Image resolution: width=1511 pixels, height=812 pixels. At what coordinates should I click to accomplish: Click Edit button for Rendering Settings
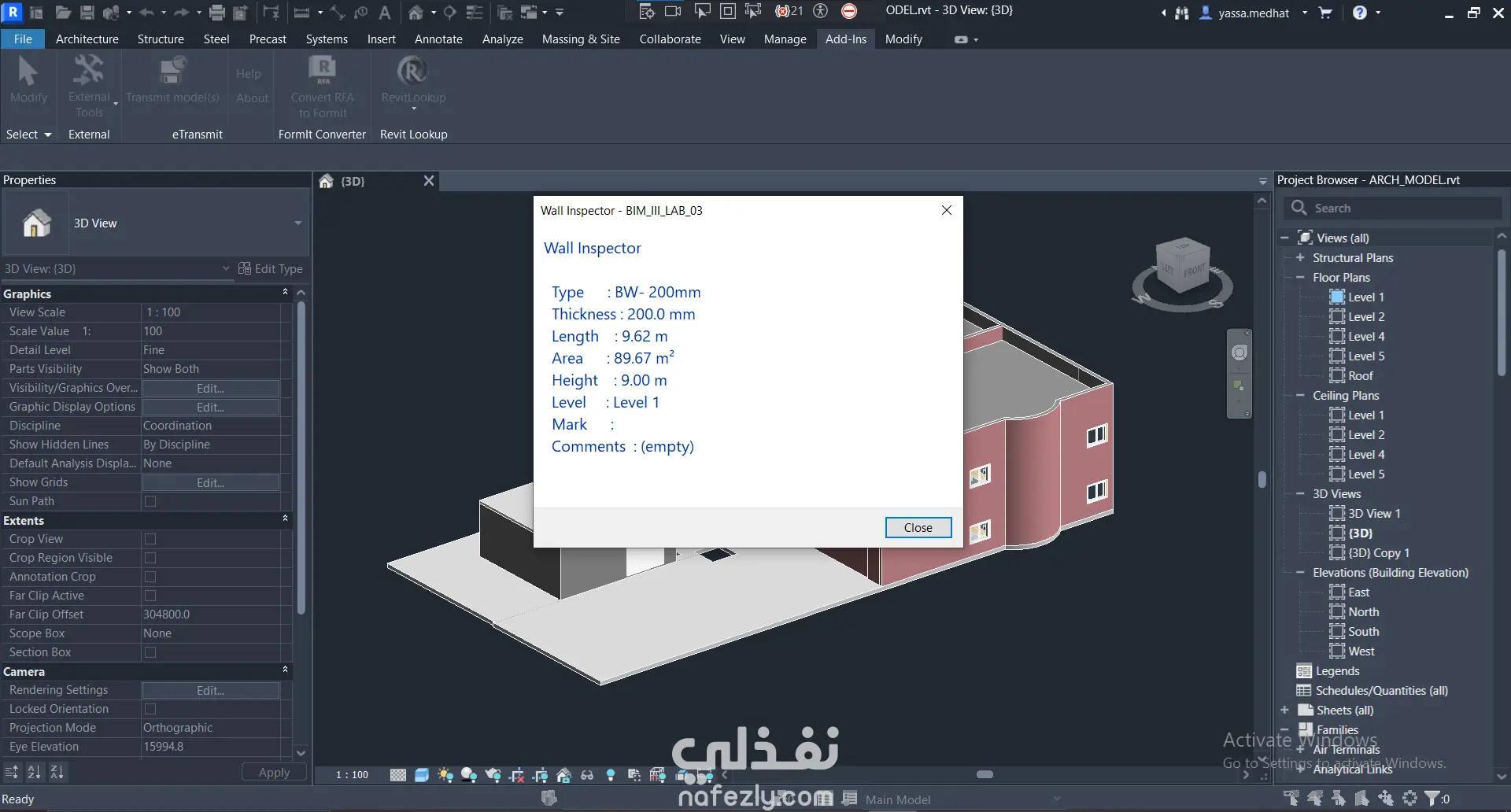210,690
